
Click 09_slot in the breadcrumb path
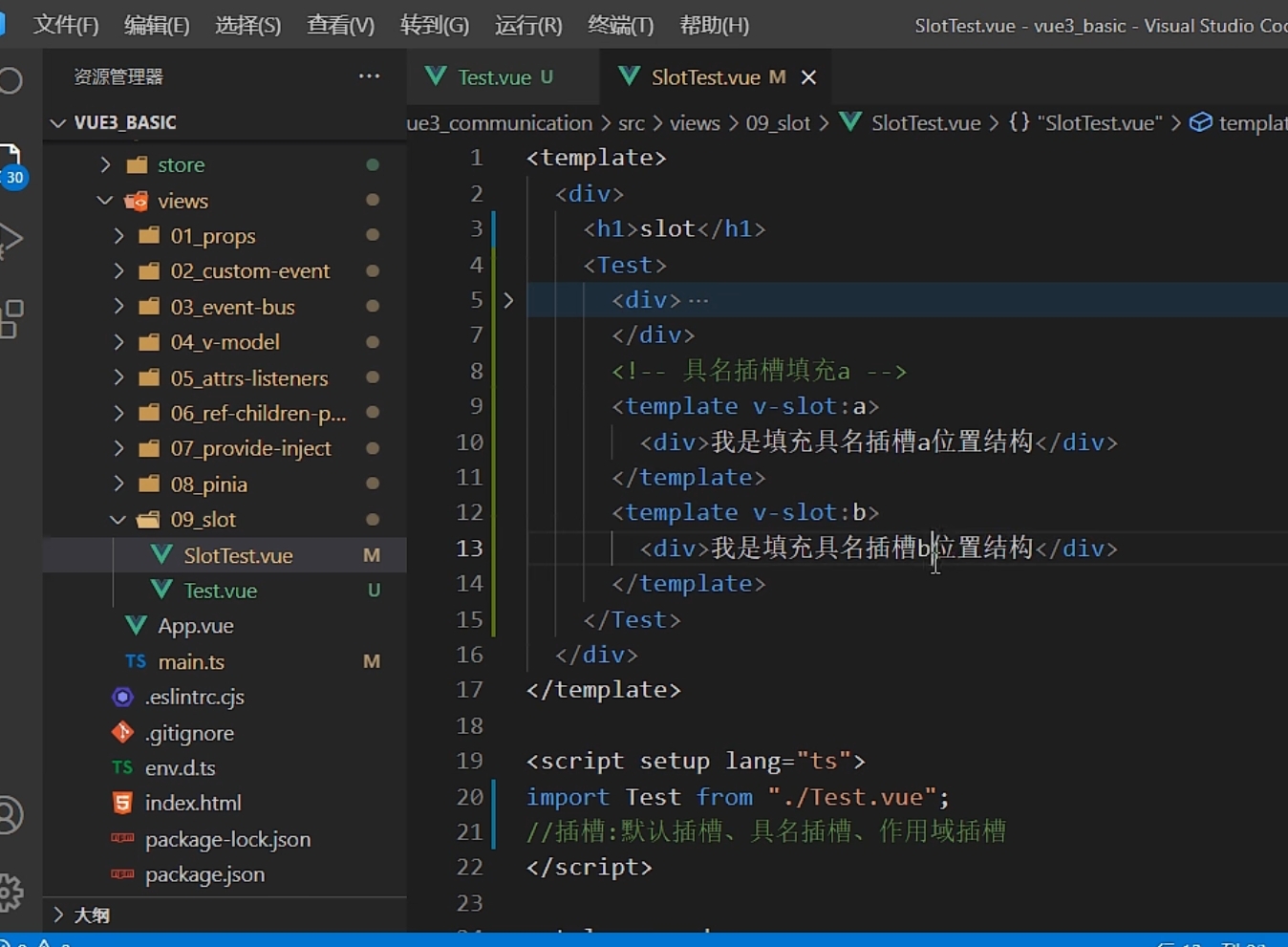pyautogui.click(x=778, y=122)
